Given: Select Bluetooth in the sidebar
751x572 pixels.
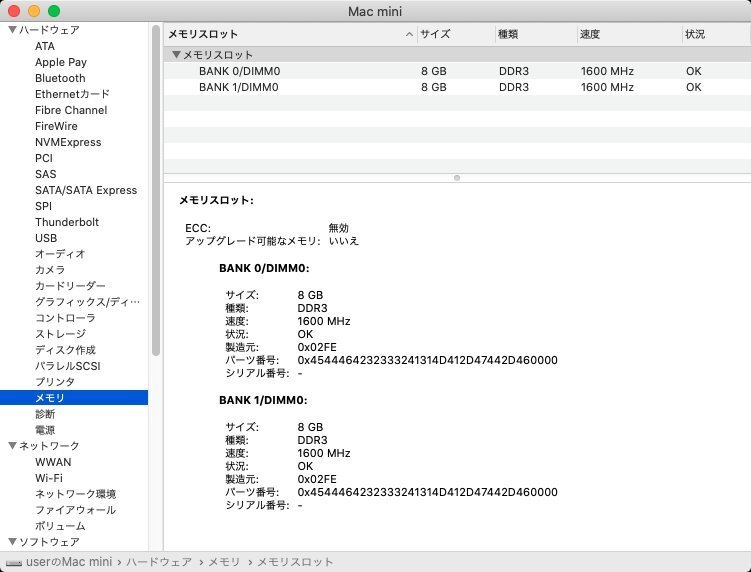Looking at the screenshot, I should click(x=60, y=78).
